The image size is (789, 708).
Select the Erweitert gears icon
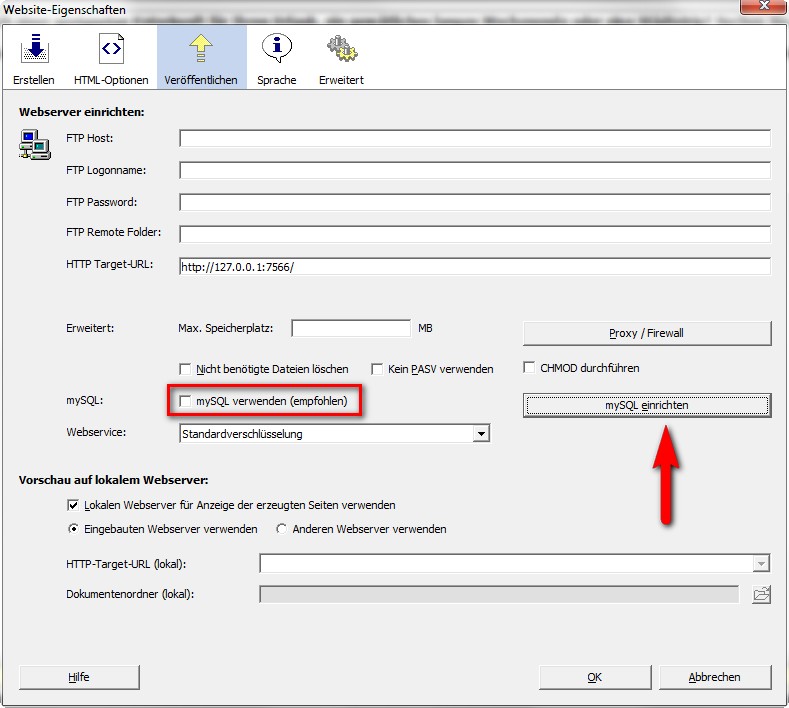341,48
